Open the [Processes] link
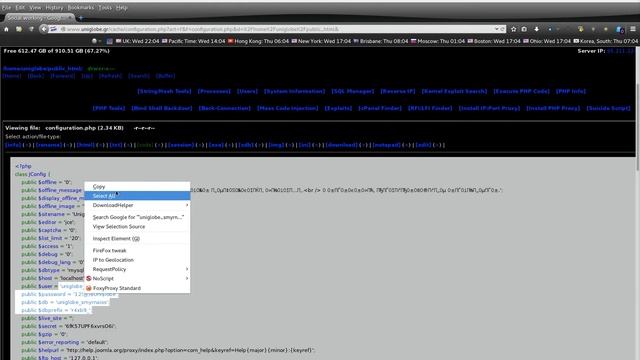The image size is (640, 360). 214,91
